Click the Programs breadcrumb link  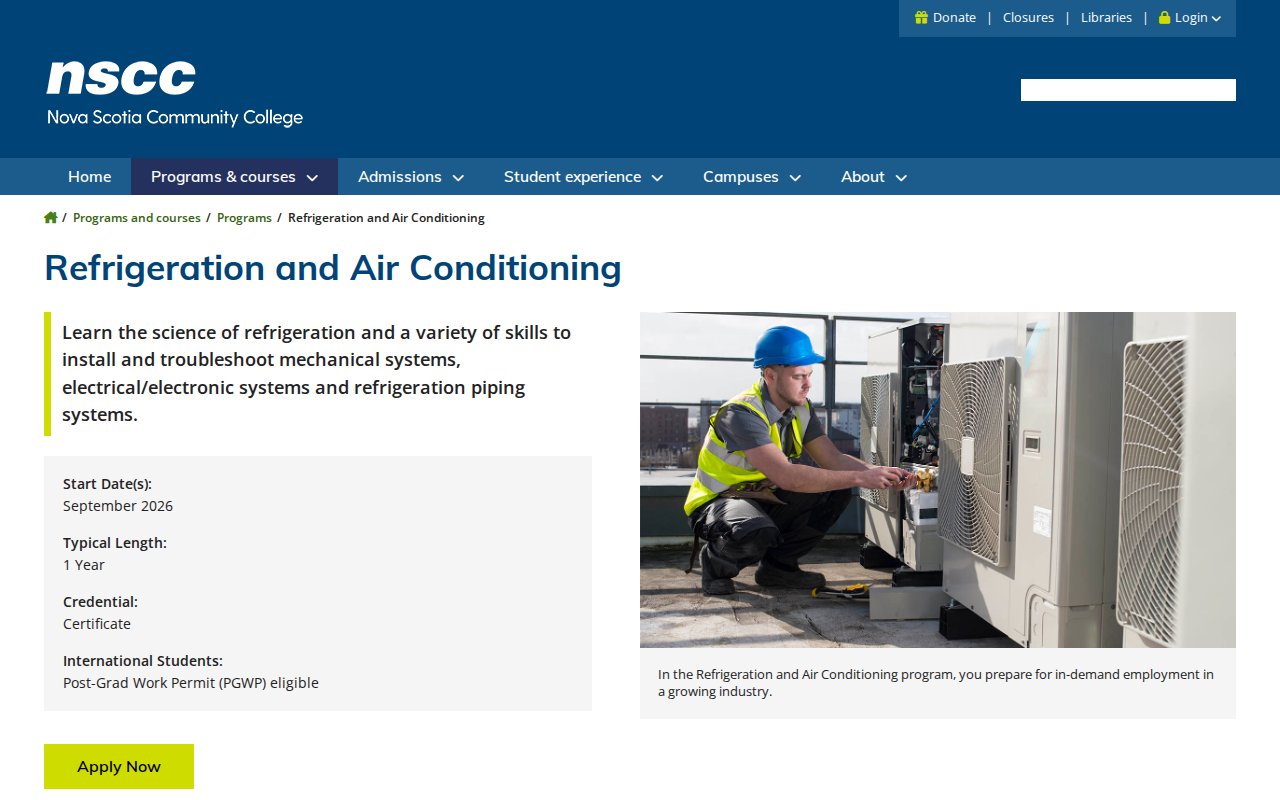tap(244, 217)
